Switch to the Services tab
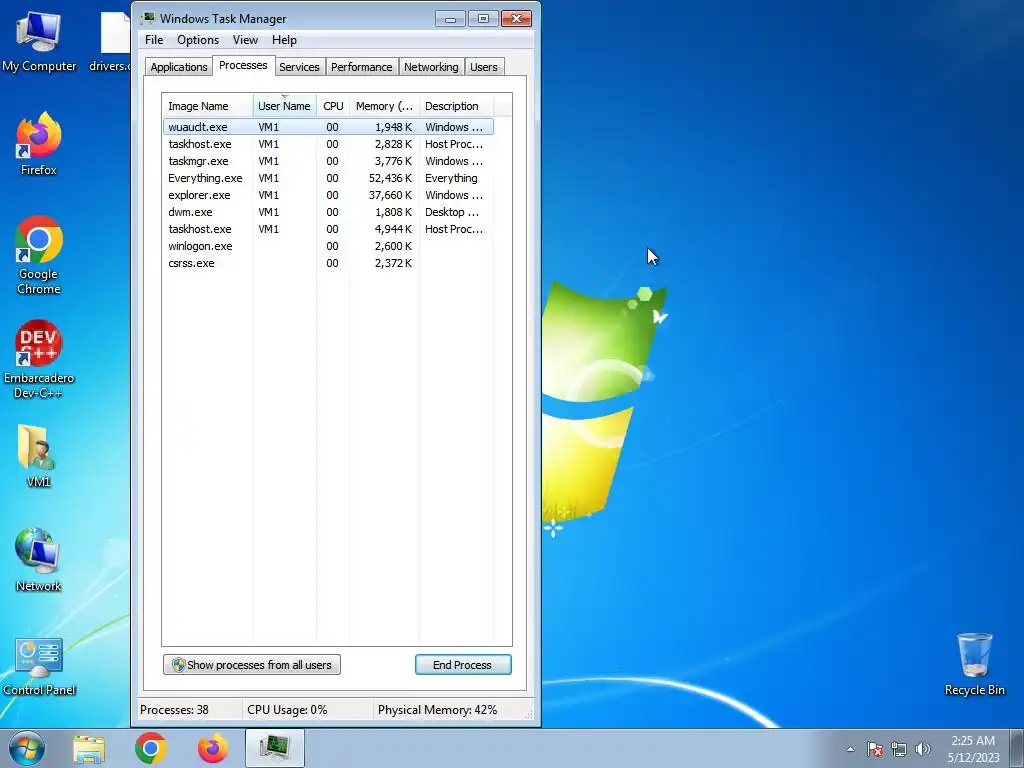This screenshot has height=768, width=1024. click(x=299, y=67)
